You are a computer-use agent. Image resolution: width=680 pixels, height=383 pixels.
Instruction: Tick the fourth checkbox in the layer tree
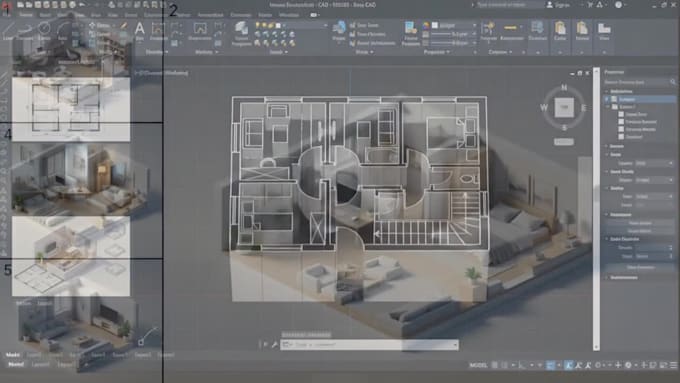621,137
